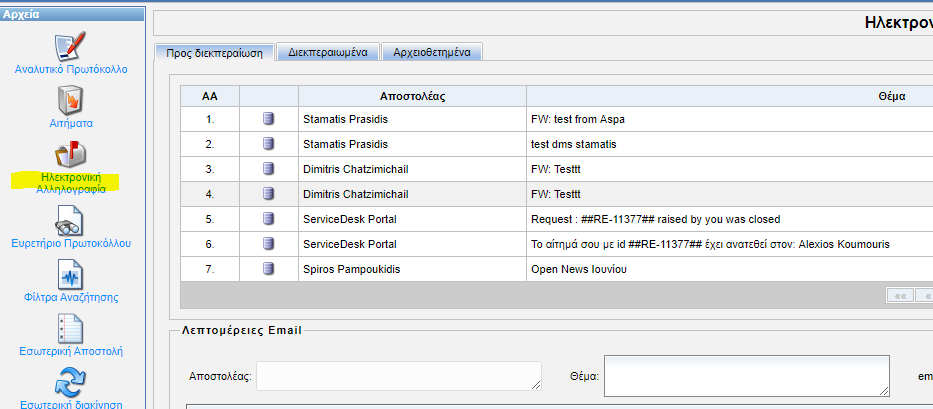Select the Προς διεκπεραίωση tab
This screenshot has width=933, height=409.
[214, 51]
